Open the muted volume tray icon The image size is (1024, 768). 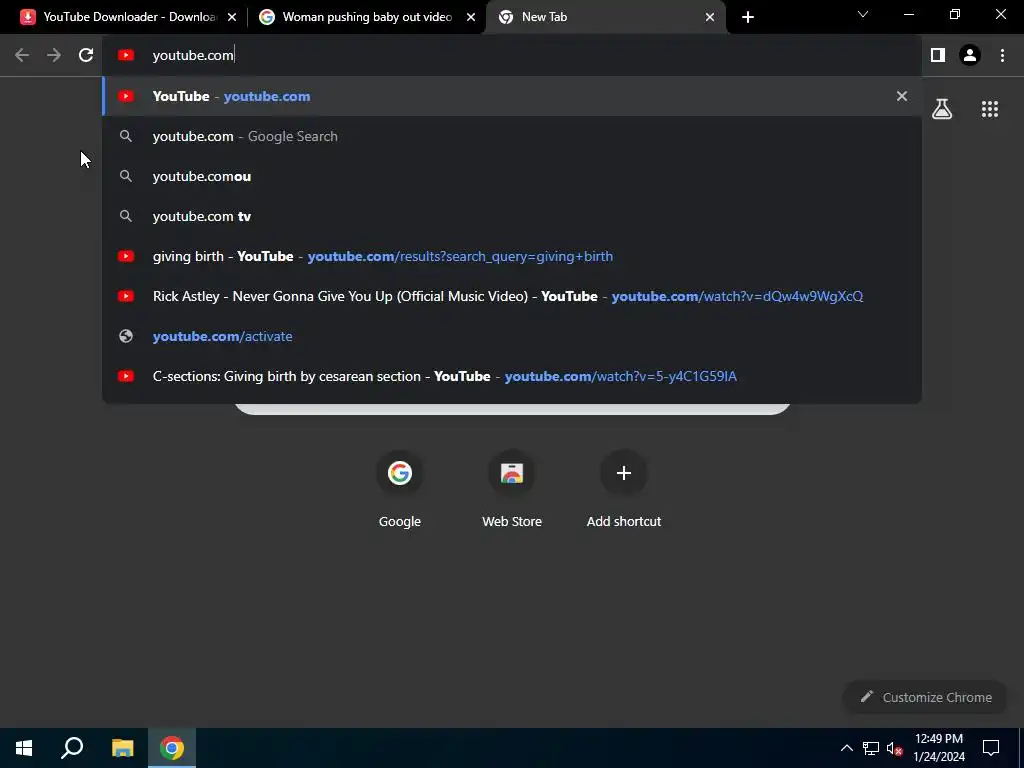point(895,748)
